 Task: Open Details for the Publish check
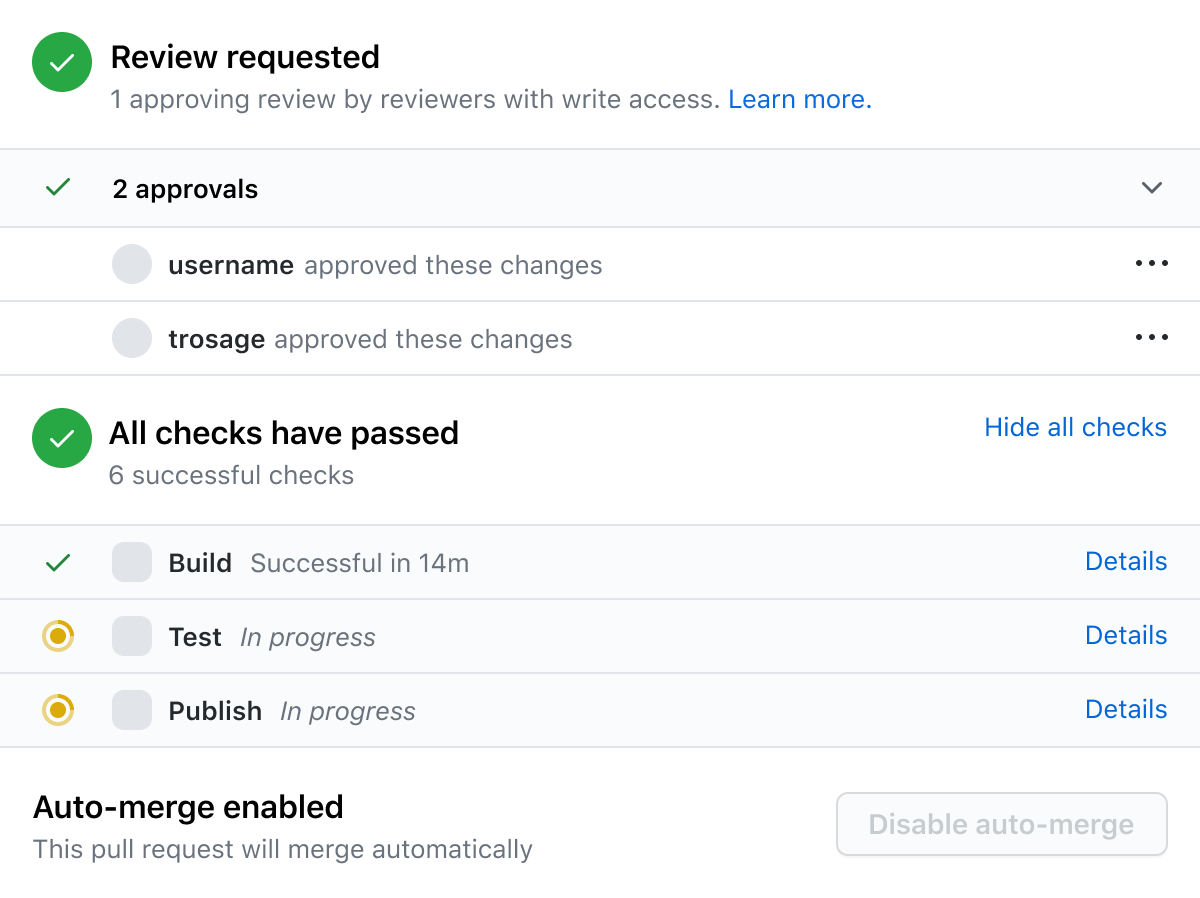point(1126,709)
